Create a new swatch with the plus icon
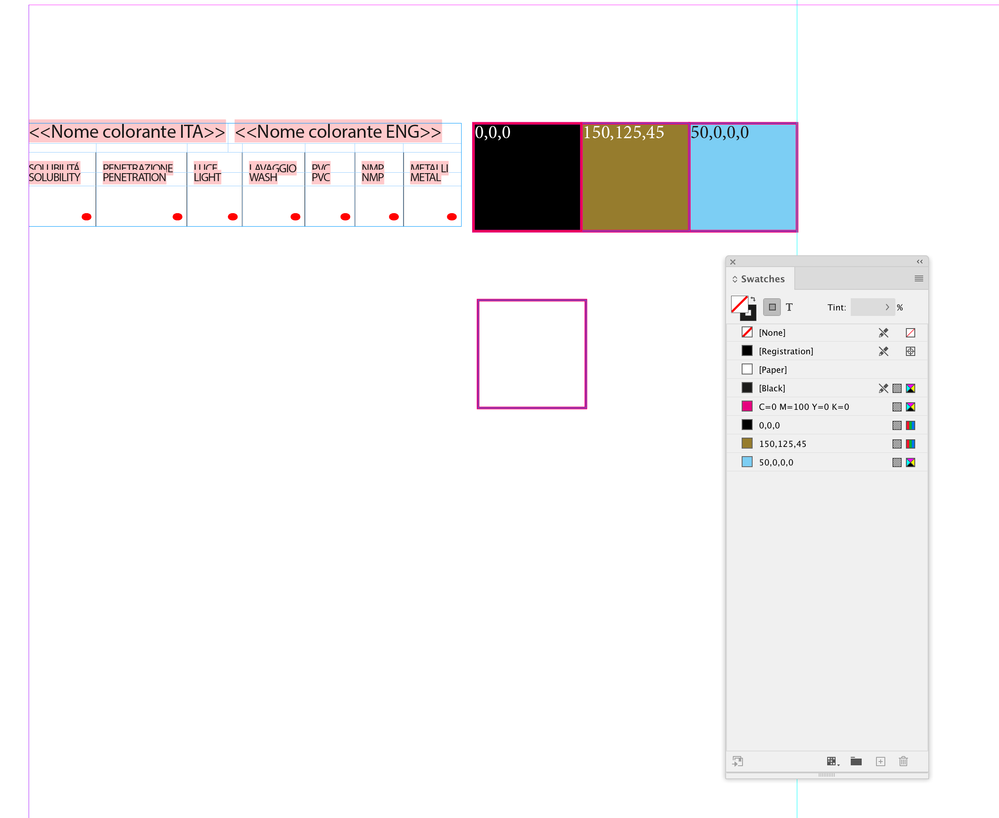The image size is (999, 818). click(880, 761)
